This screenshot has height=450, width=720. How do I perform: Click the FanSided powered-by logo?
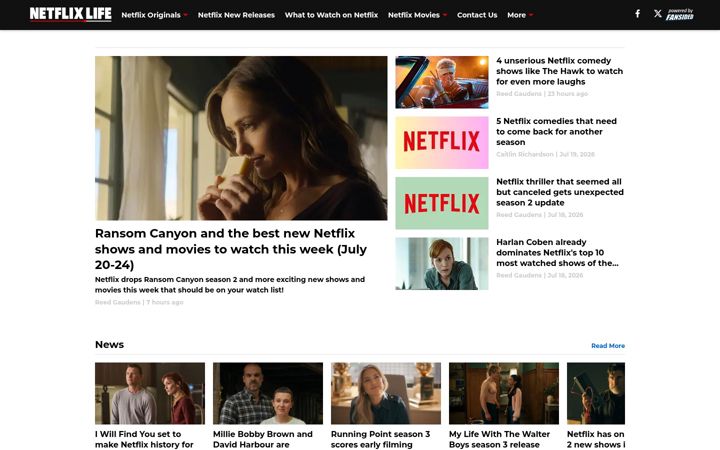click(680, 15)
